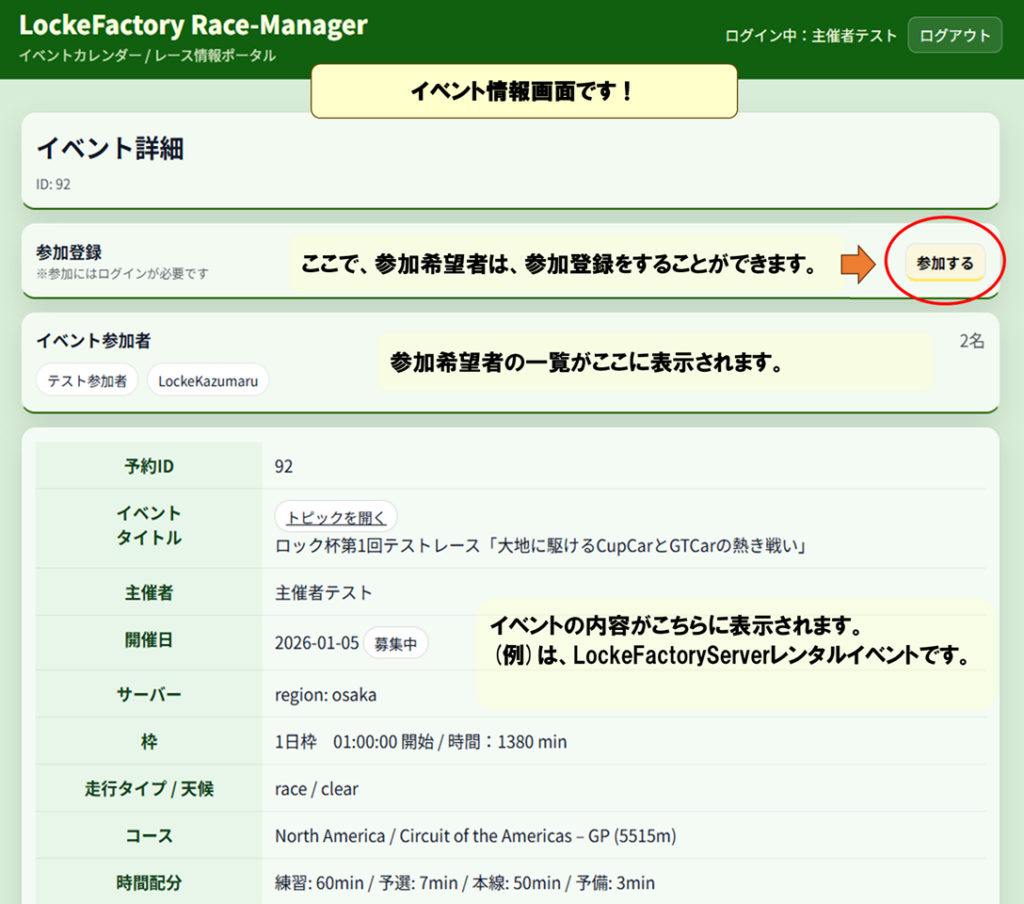Screen dimensions: 1024x904
Task: Click the 募集中 status badge
Action: click(x=395, y=644)
